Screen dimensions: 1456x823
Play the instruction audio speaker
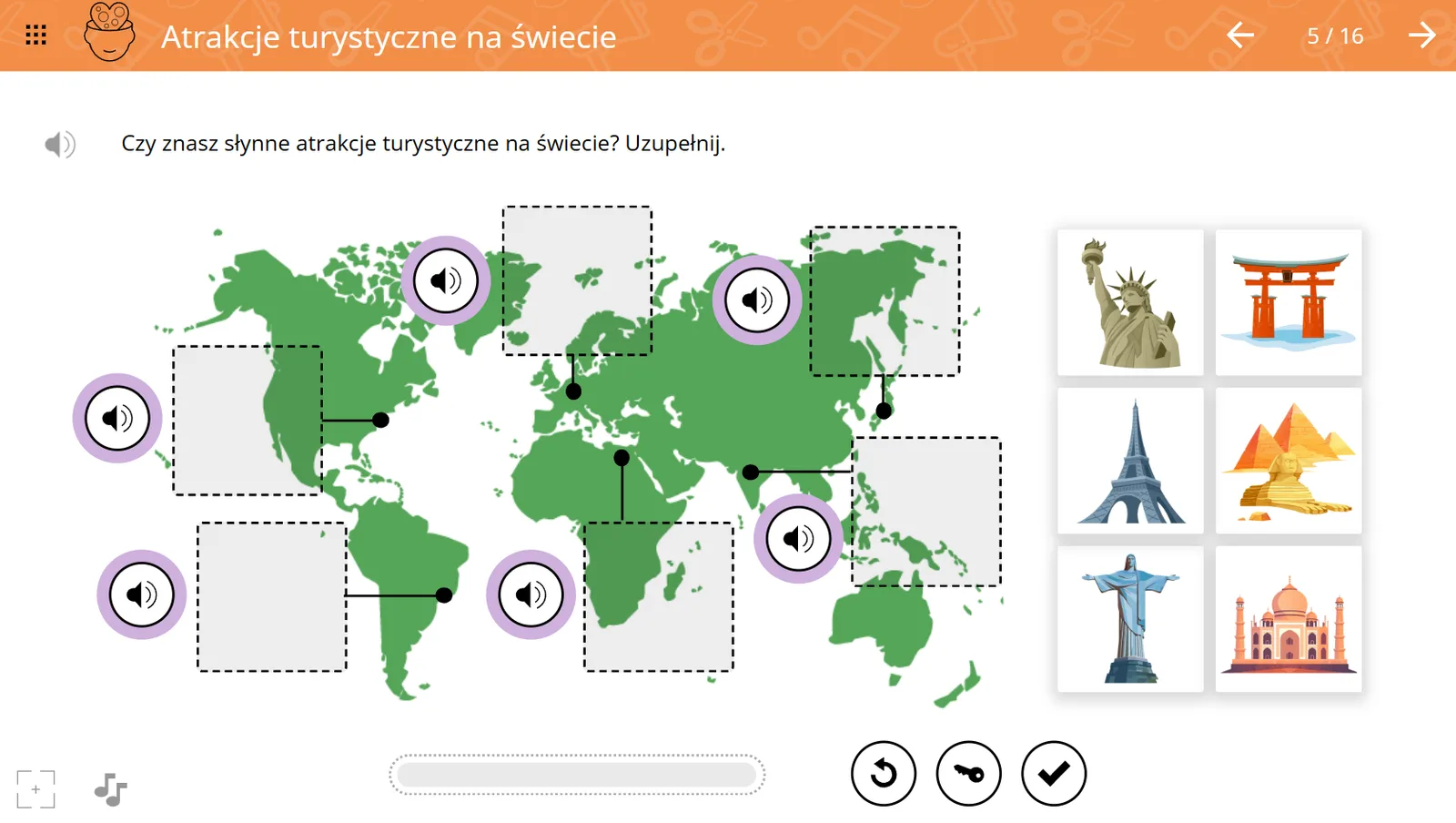point(60,144)
